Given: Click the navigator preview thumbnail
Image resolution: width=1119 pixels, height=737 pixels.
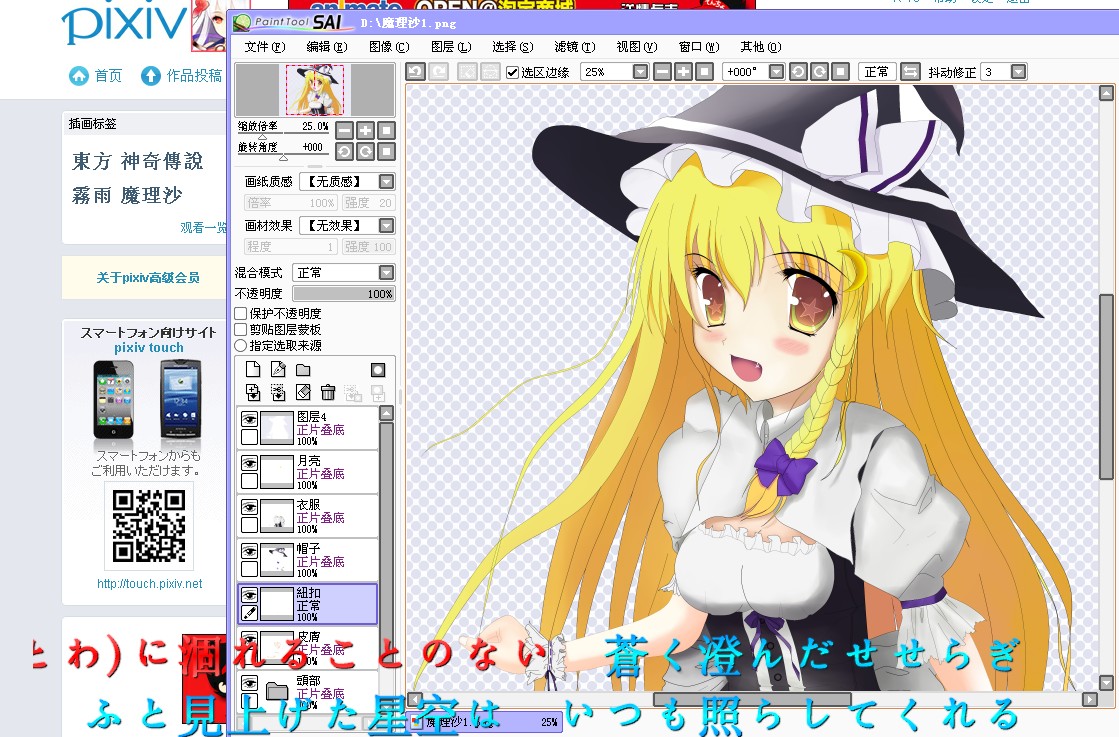Looking at the screenshot, I should click(315, 90).
